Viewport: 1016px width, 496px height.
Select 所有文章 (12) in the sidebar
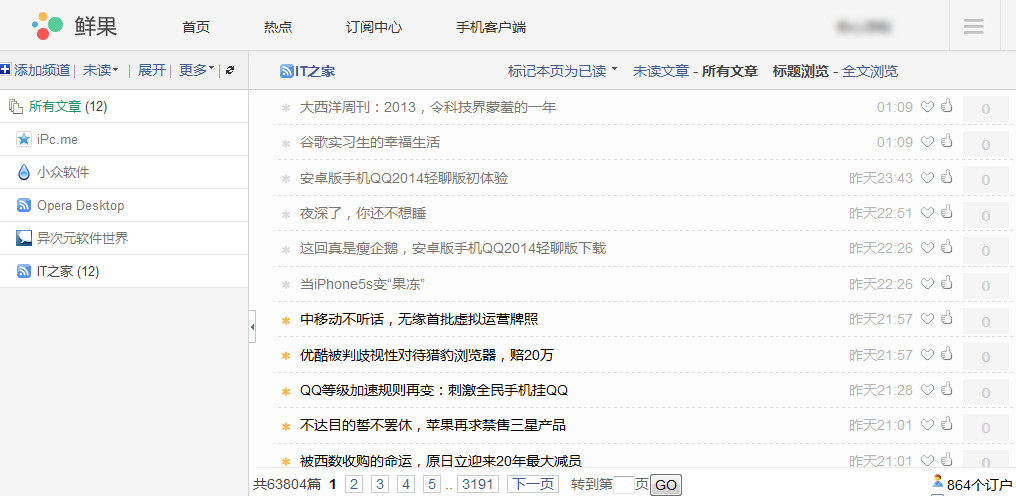pyautogui.click(x=68, y=106)
